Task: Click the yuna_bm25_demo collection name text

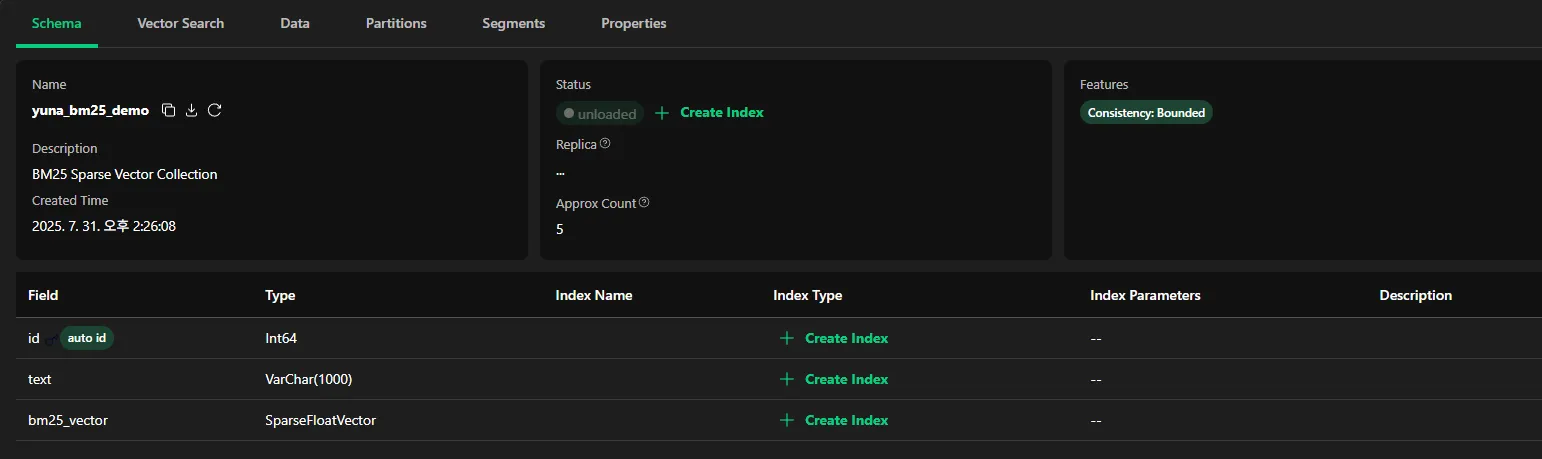Action: 90,111
